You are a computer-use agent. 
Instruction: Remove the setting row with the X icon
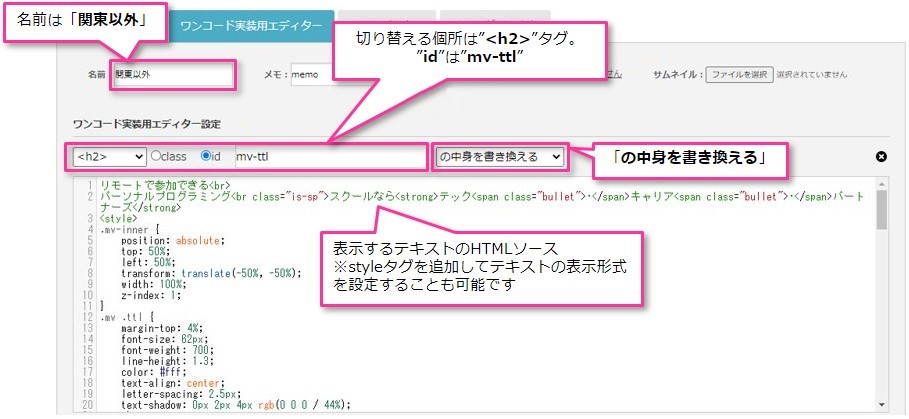click(881, 157)
